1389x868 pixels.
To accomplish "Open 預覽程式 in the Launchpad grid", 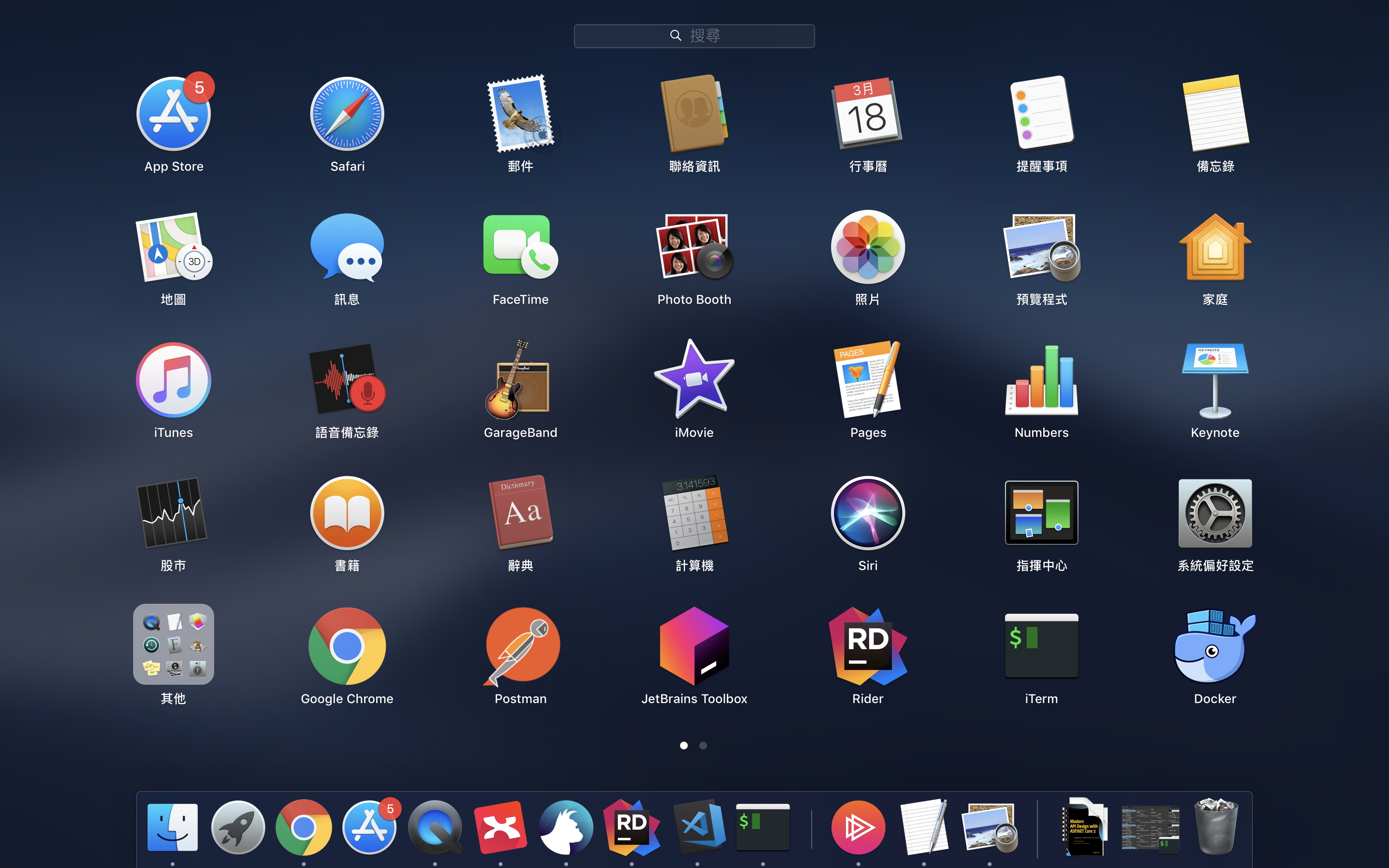I will (x=1041, y=247).
